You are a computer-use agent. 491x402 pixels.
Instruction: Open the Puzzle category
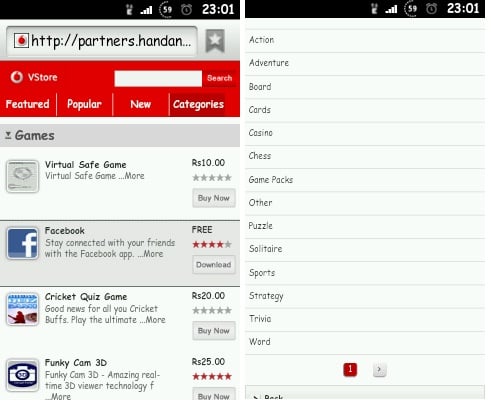tap(365, 226)
